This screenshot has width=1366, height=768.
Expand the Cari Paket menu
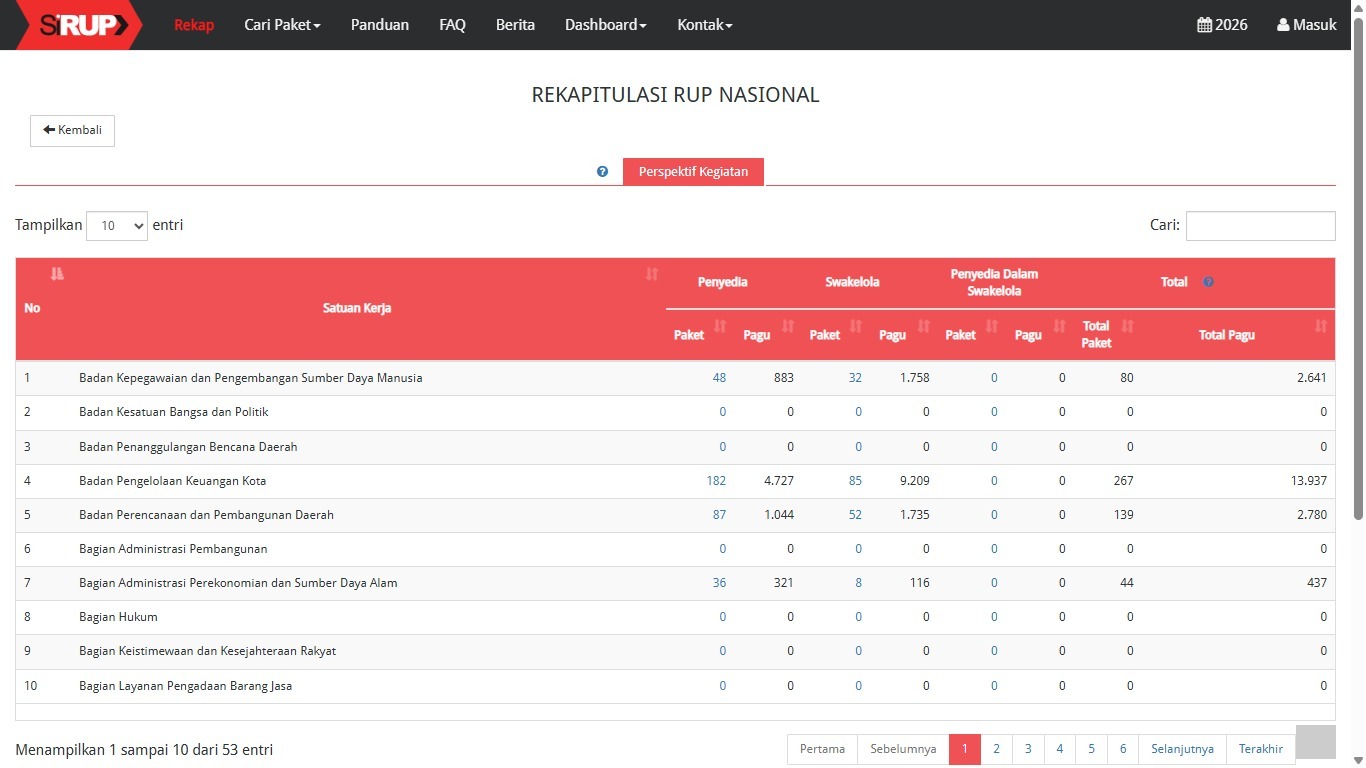(282, 25)
